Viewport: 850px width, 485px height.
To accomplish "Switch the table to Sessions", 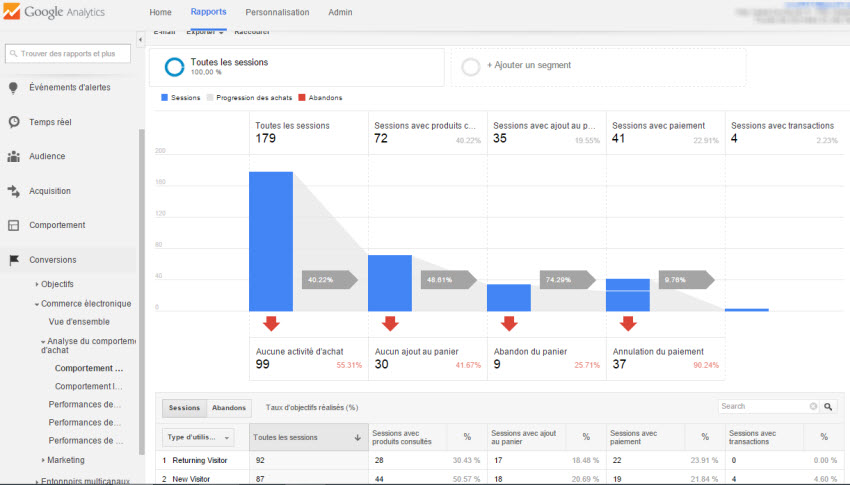I will (x=184, y=408).
